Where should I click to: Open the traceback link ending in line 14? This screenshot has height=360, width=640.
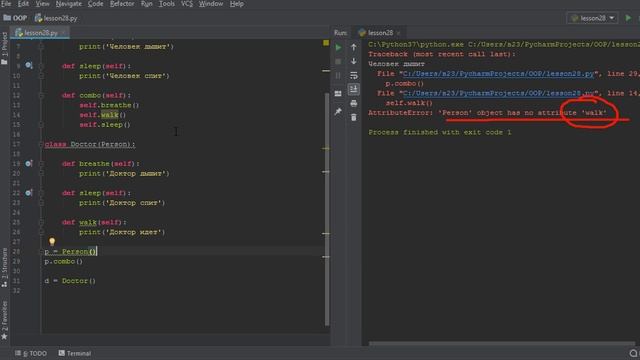[498, 93]
